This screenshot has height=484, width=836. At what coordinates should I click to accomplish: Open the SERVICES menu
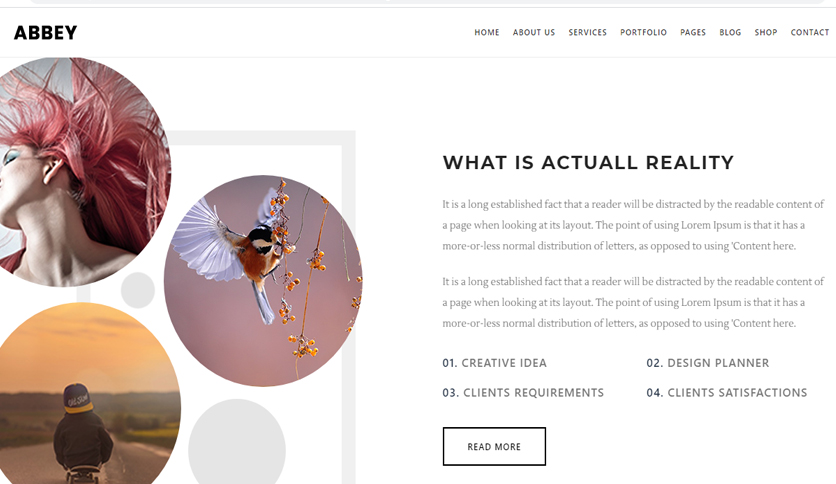tap(588, 33)
